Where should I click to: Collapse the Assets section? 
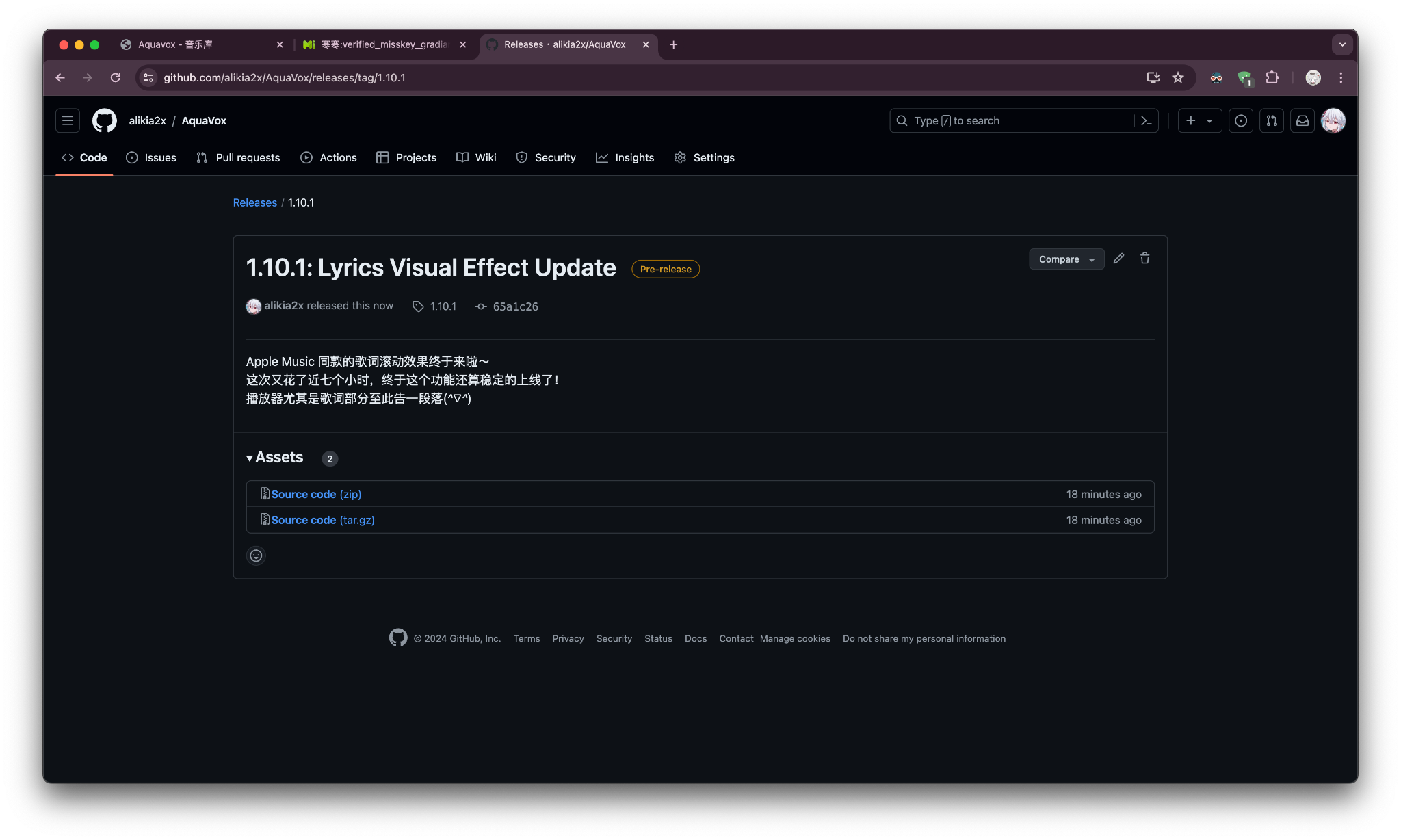pos(275,458)
